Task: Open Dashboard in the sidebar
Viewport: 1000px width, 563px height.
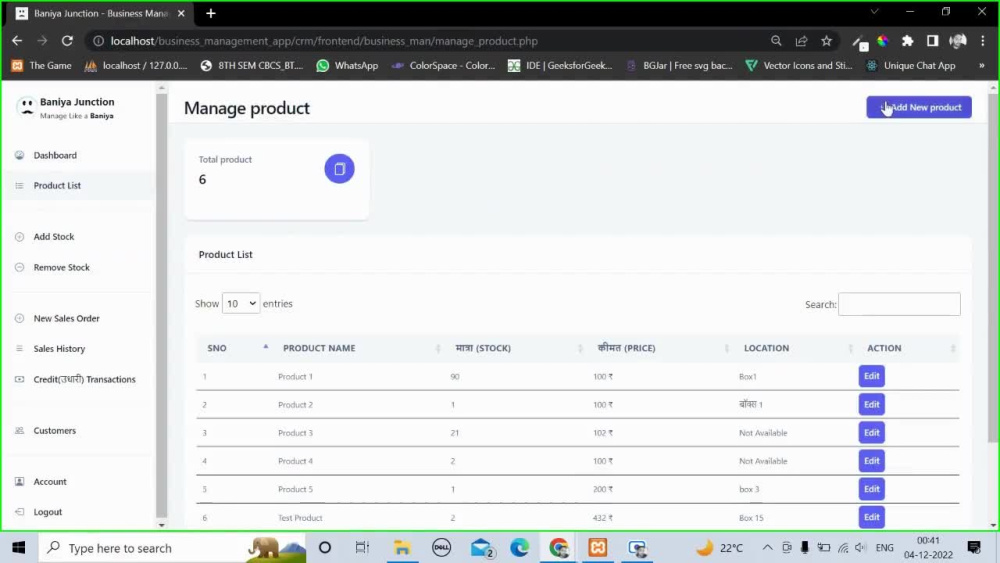Action: [x=55, y=155]
